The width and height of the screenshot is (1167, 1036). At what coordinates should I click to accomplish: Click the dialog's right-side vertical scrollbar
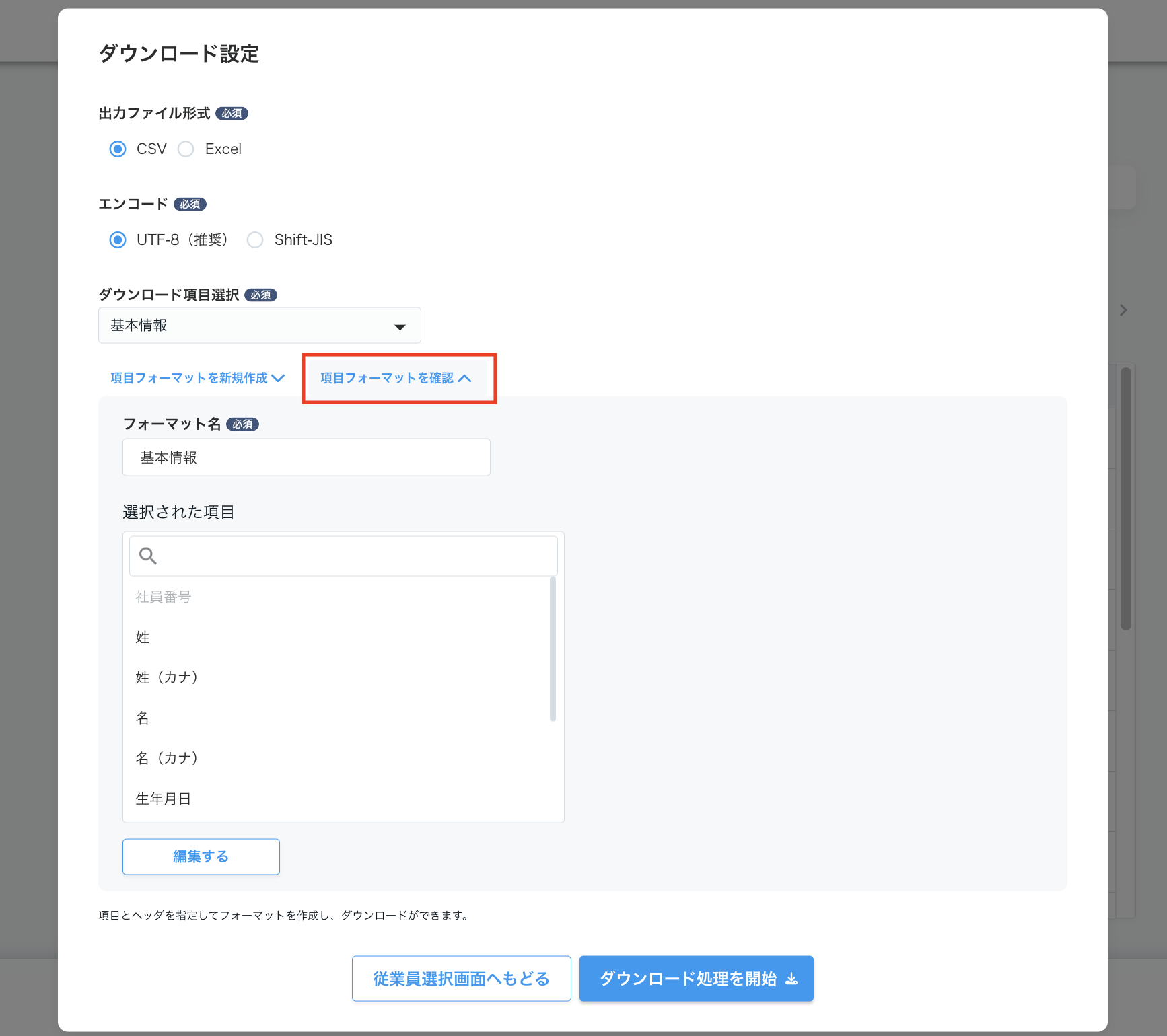pos(1126,498)
